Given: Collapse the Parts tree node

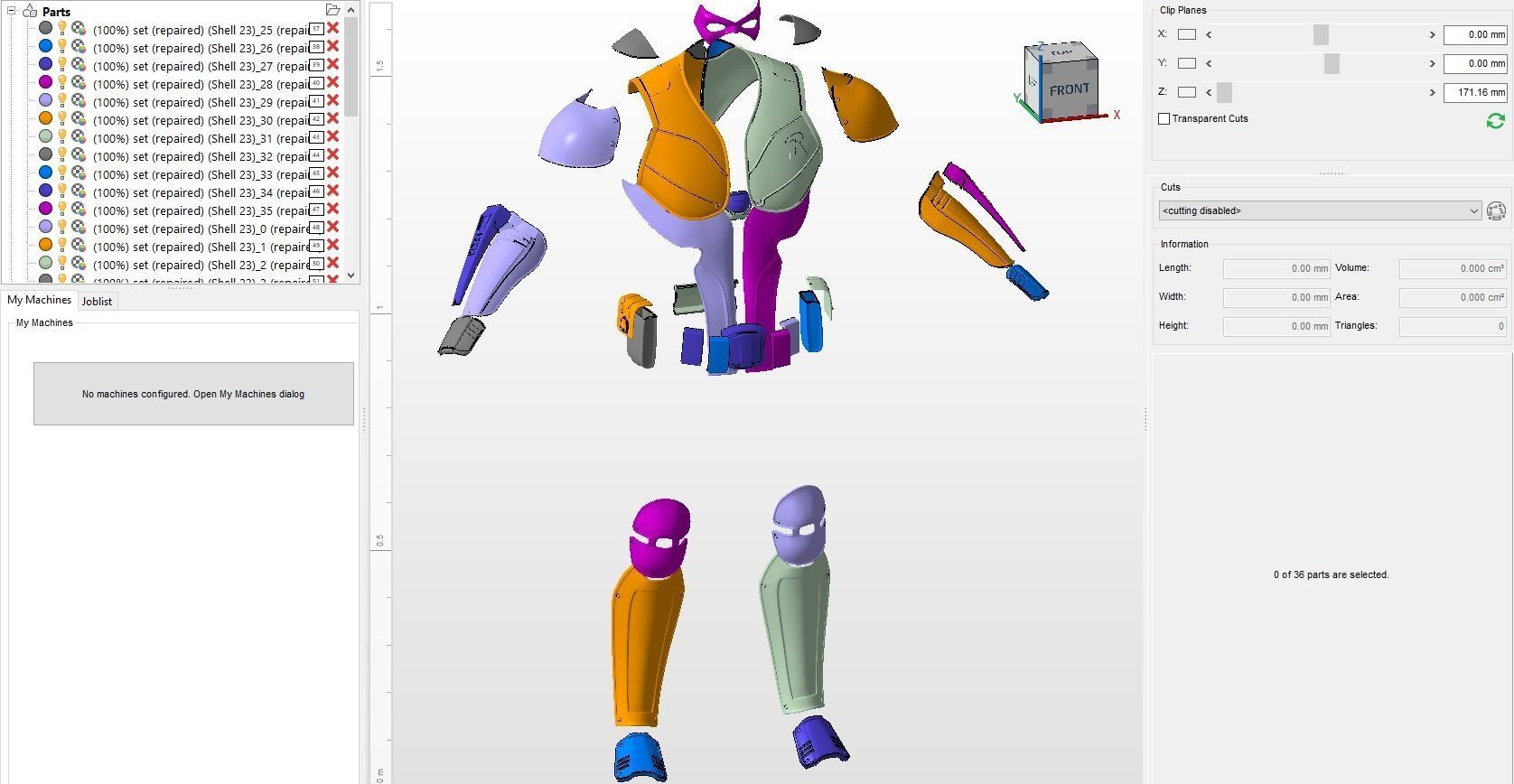Looking at the screenshot, I should coord(11,11).
